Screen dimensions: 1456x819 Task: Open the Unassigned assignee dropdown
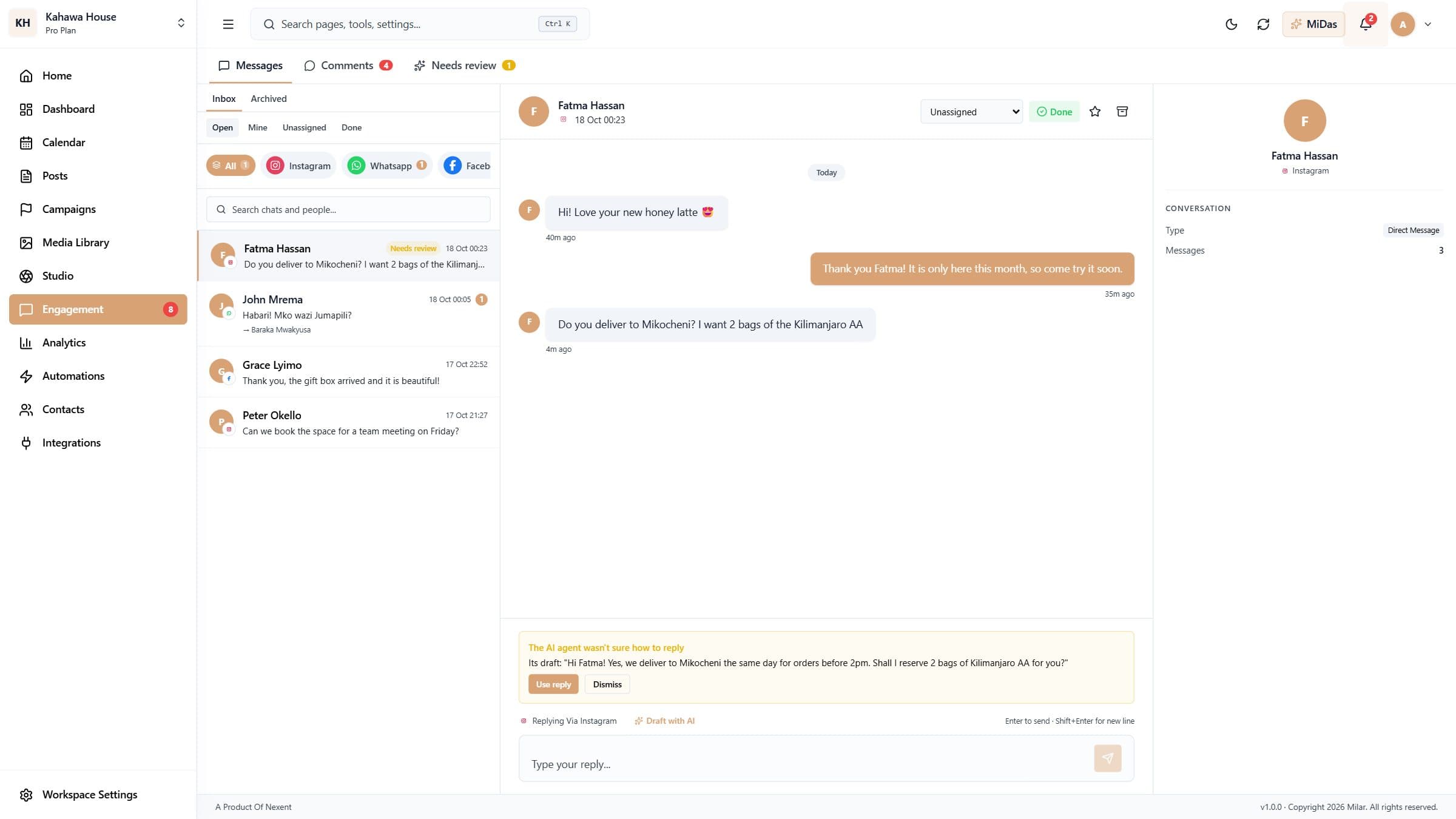click(x=972, y=112)
